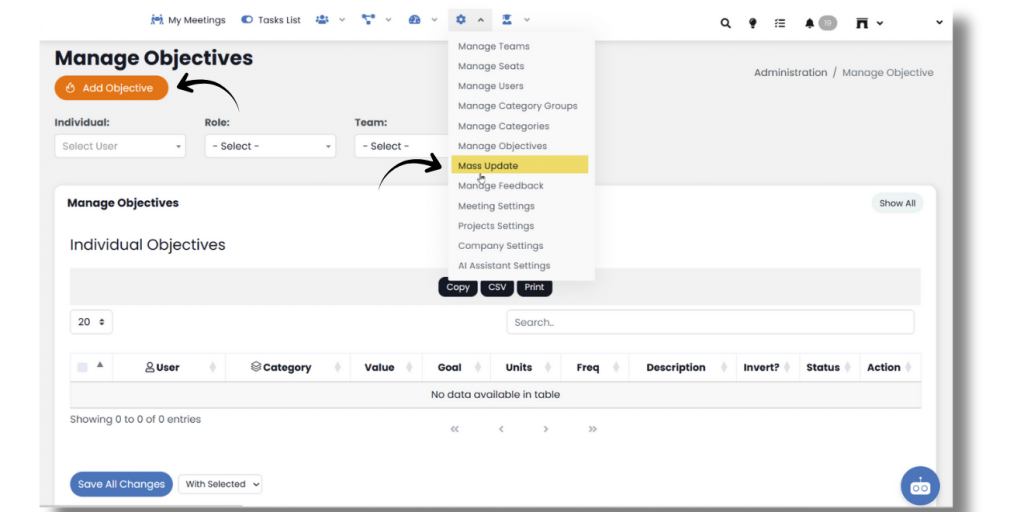The image size is (1024, 512).
Task: Choose Manage Teams in settings menu
Action: (494, 46)
